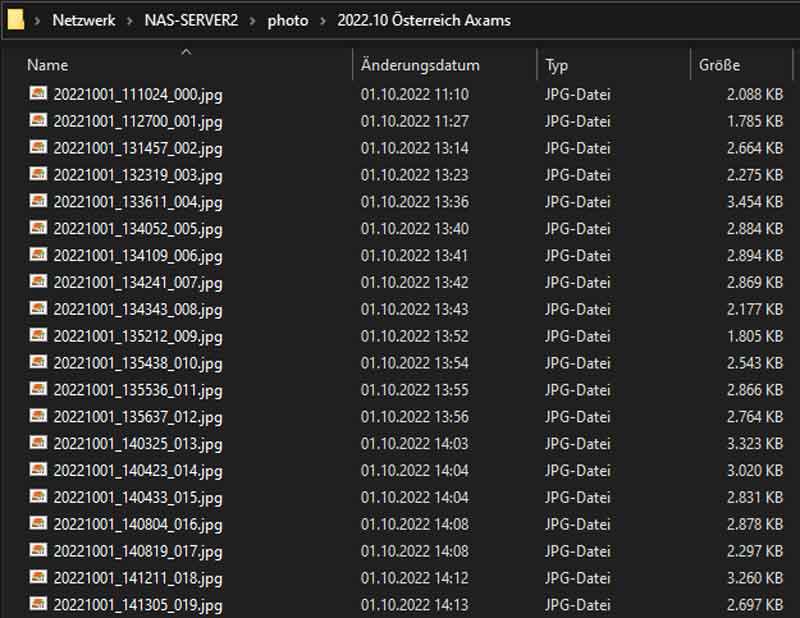Click the date 01.10.2022 14:13
Screen dimensions: 800x618
click(x=415, y=605)
